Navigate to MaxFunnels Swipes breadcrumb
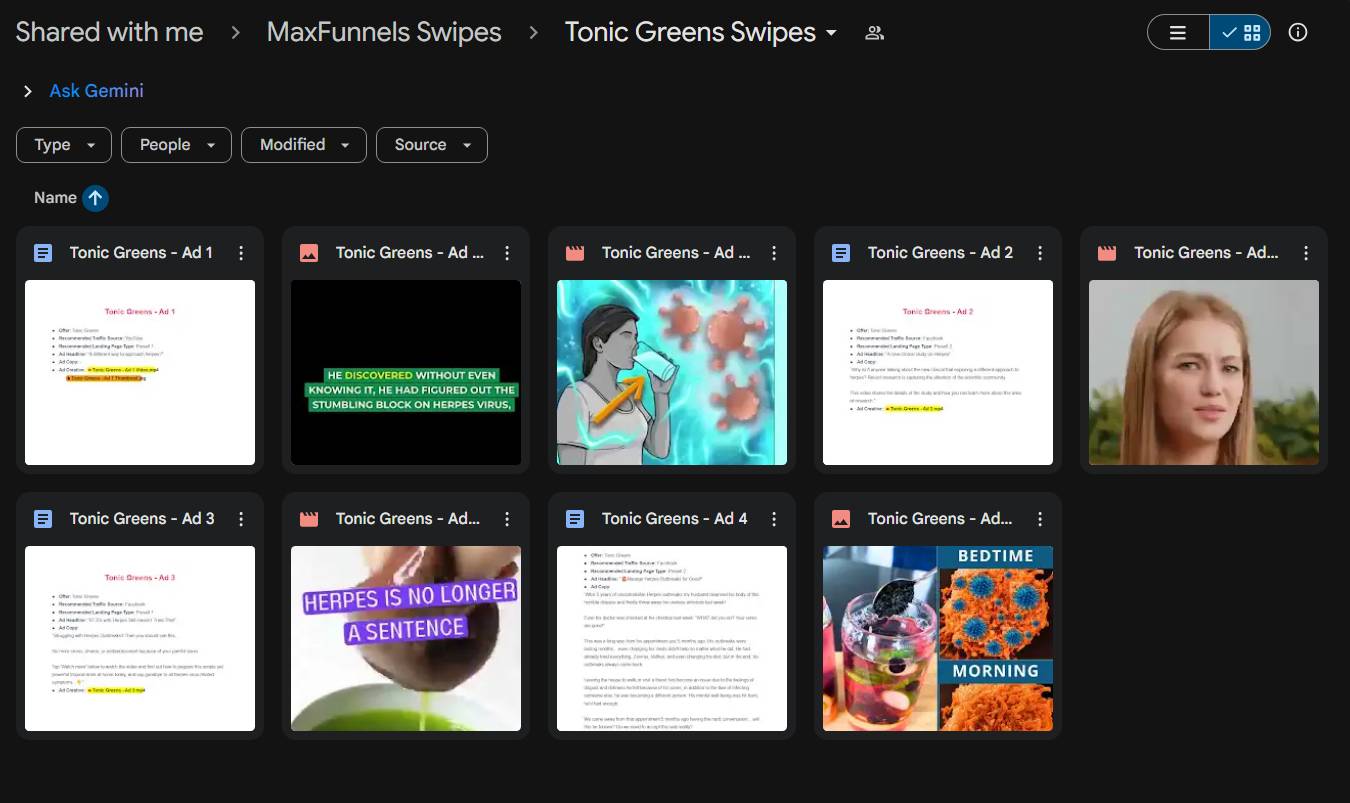1350x803 pixels. click(x=384, y=33)
